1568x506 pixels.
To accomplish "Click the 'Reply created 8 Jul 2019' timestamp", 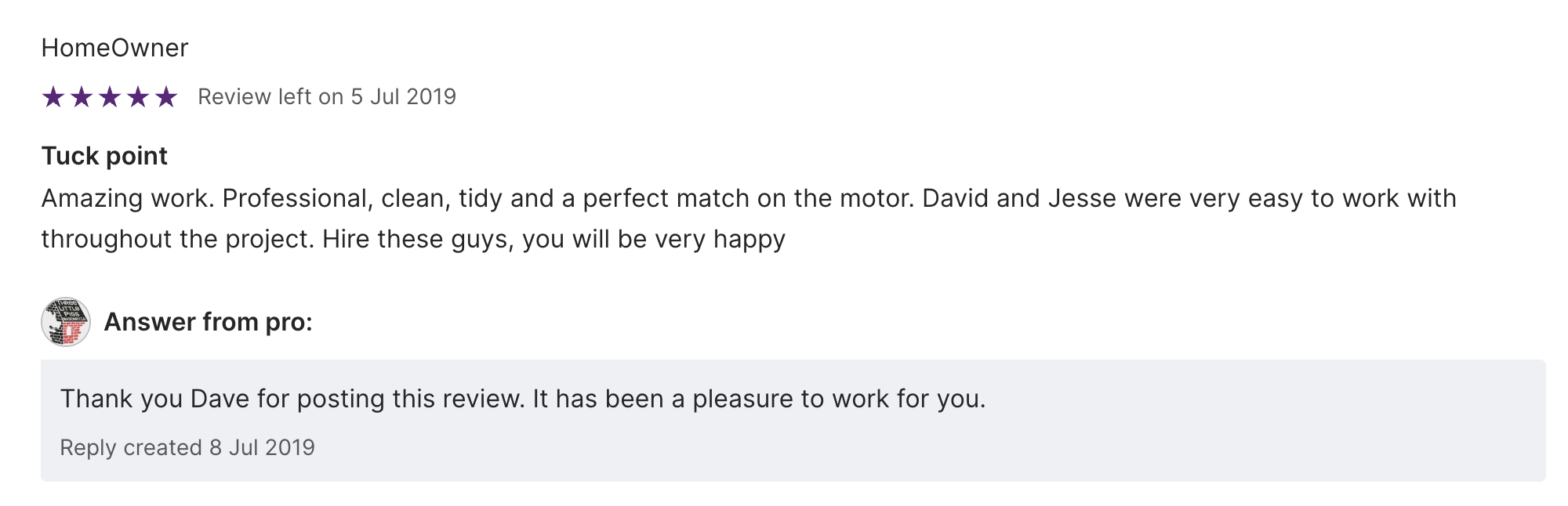I will point(187,447).
